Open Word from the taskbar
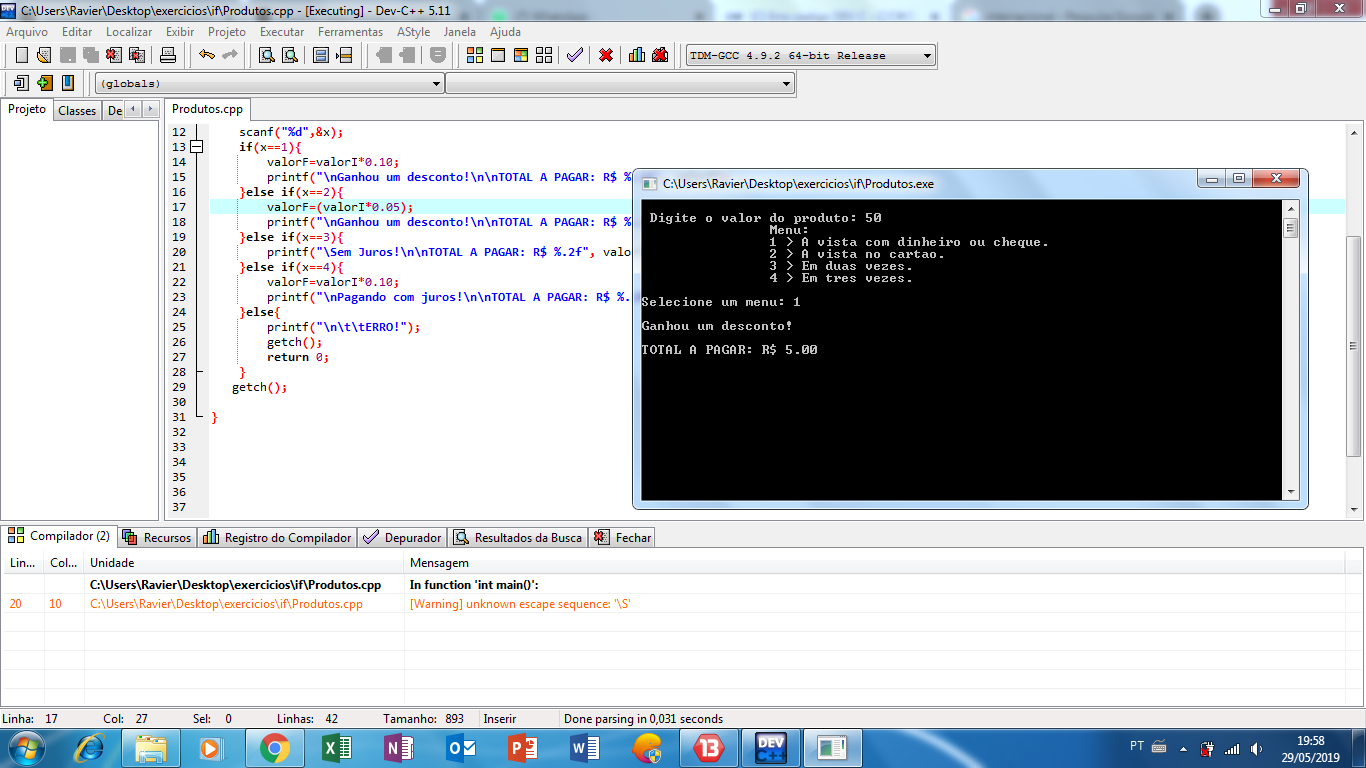 (x=584, y=748)
